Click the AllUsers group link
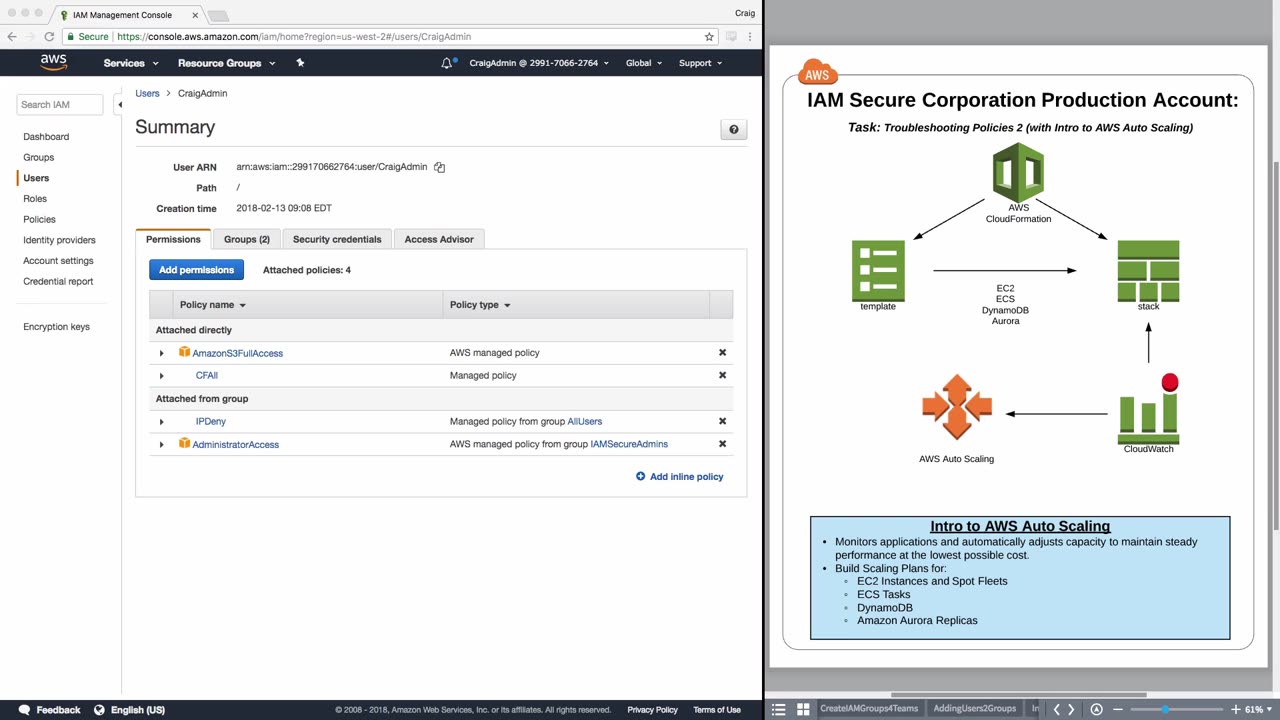Screen dimensions: 1280x720 coord(585,421)
